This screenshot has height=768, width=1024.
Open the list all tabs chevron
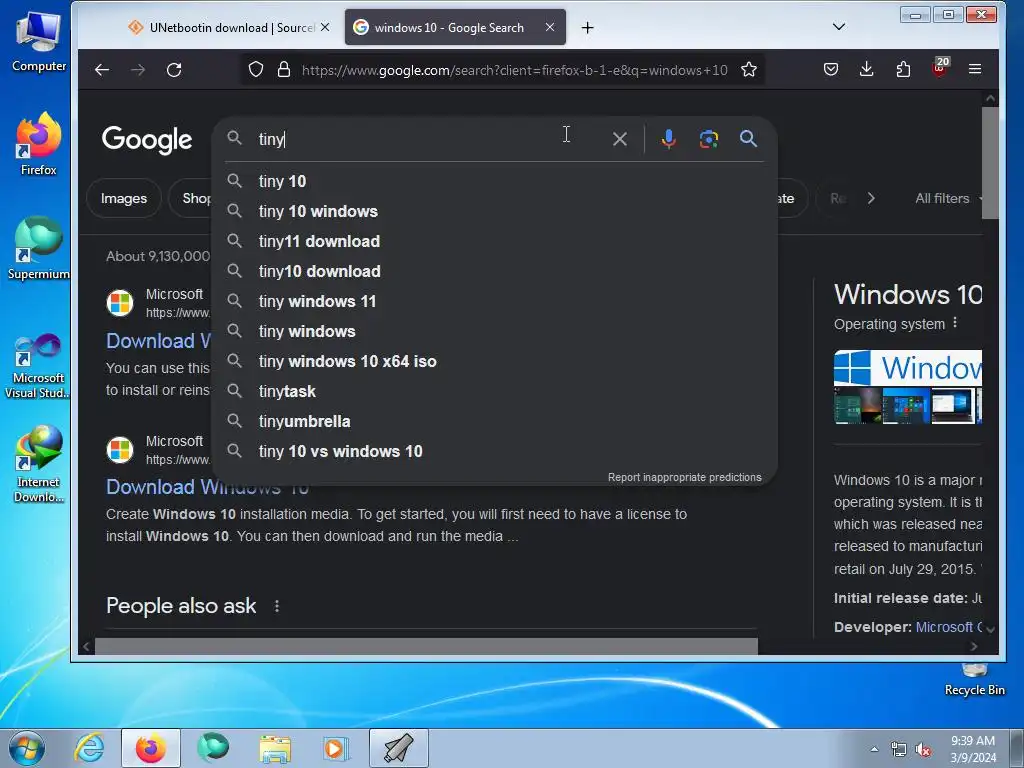pyautogui.click(x=839, y=27)
